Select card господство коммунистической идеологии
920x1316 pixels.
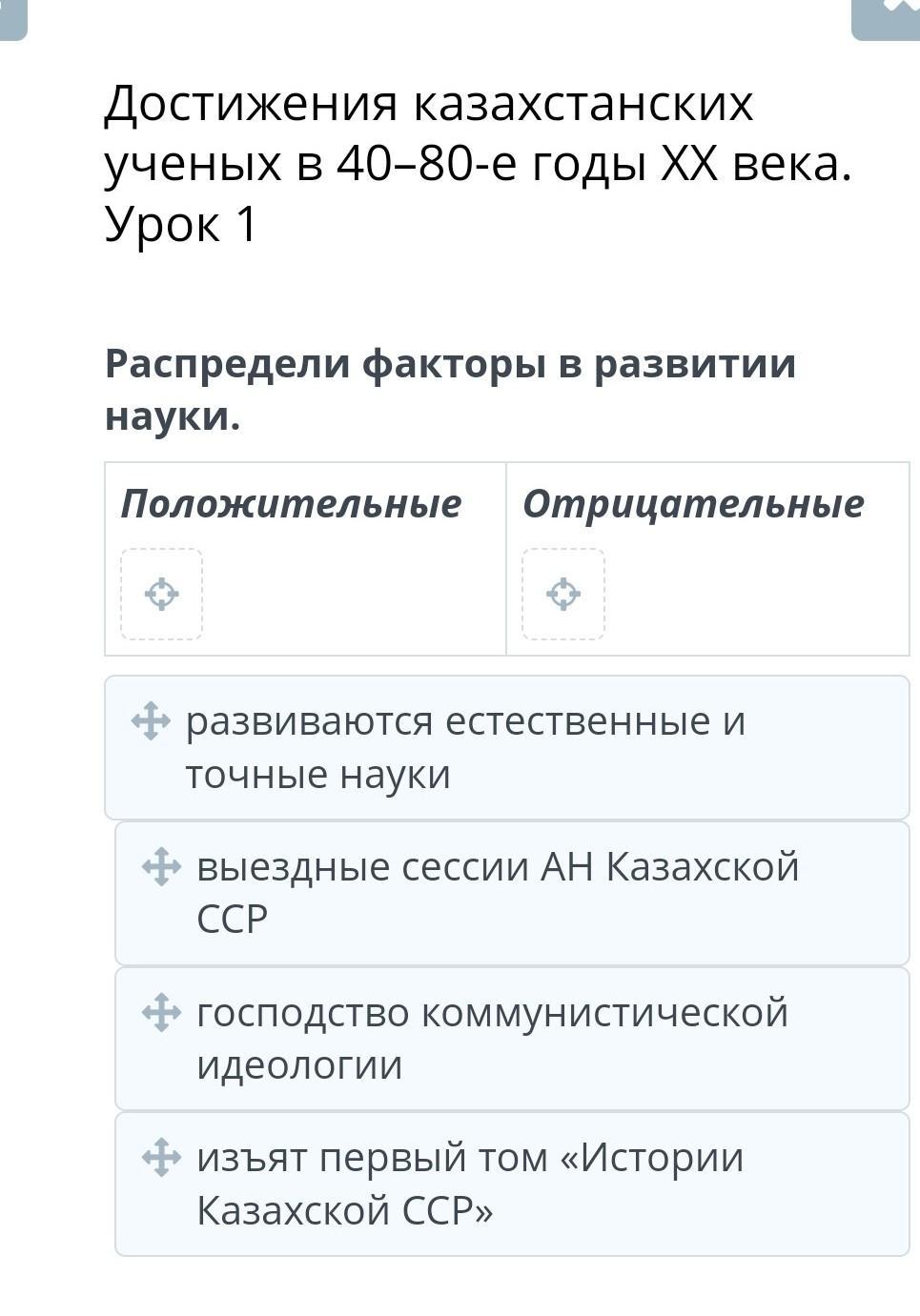(x=512, y=1039)
